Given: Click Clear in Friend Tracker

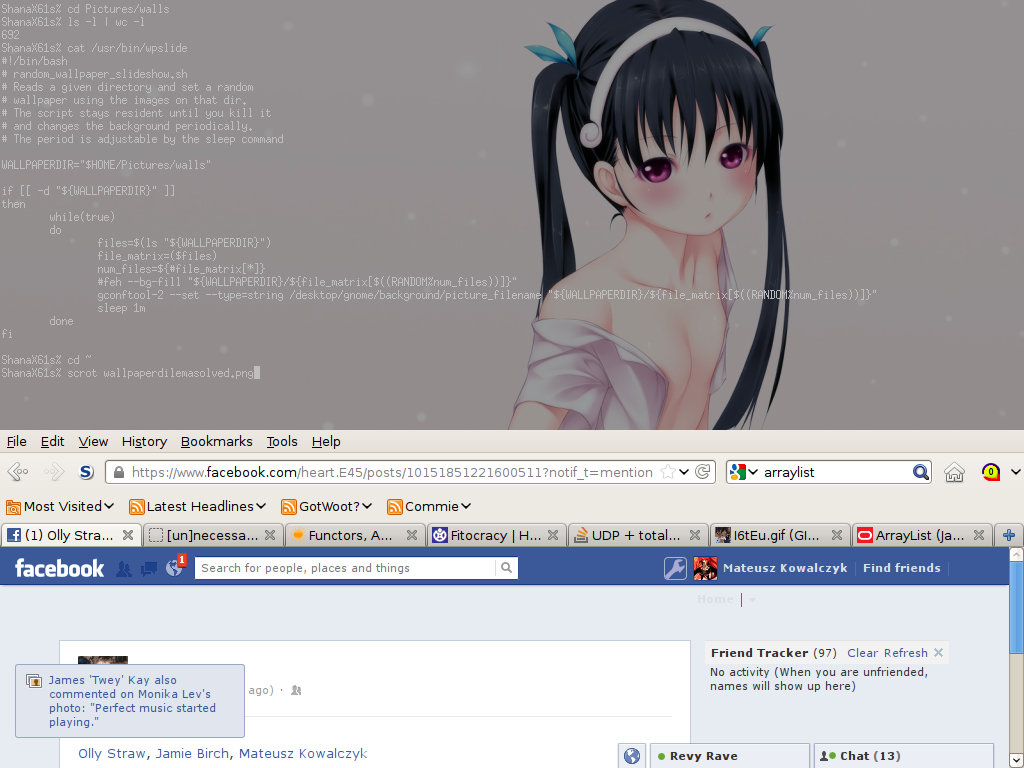Looking at the screenshot, I should point(862,653).
